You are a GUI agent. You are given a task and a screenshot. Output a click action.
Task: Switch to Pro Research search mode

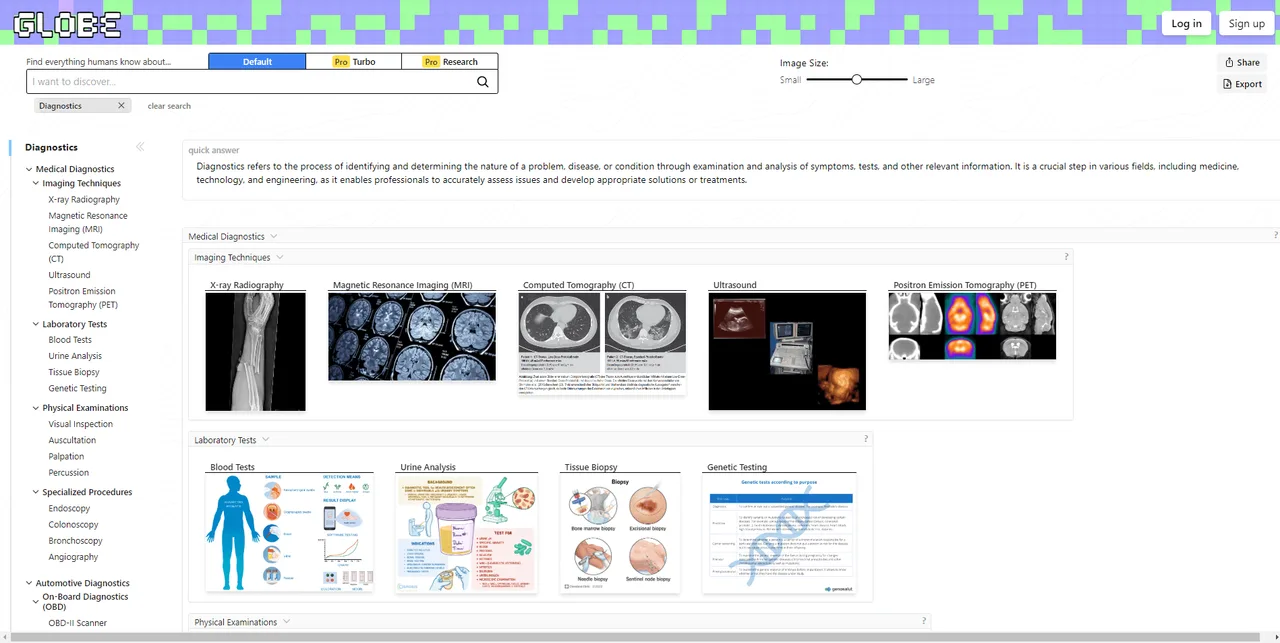tap(450, 61)
